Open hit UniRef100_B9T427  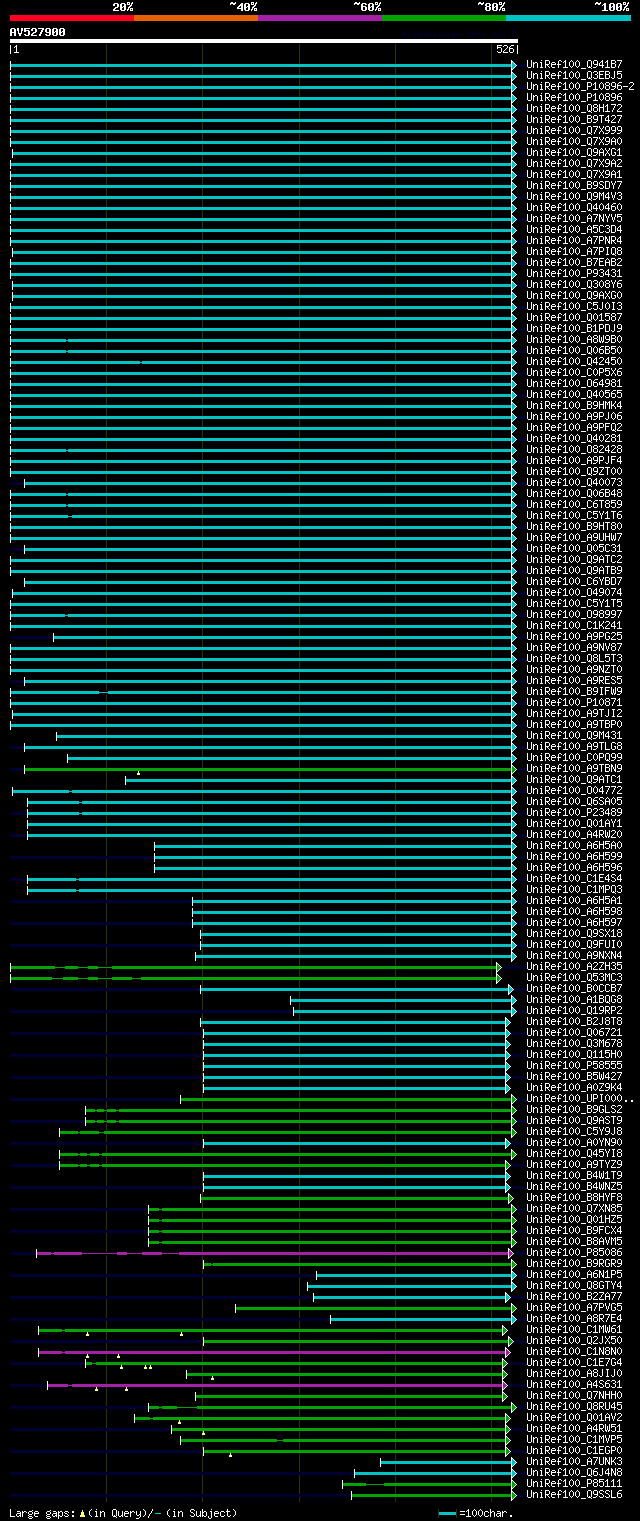574,120
